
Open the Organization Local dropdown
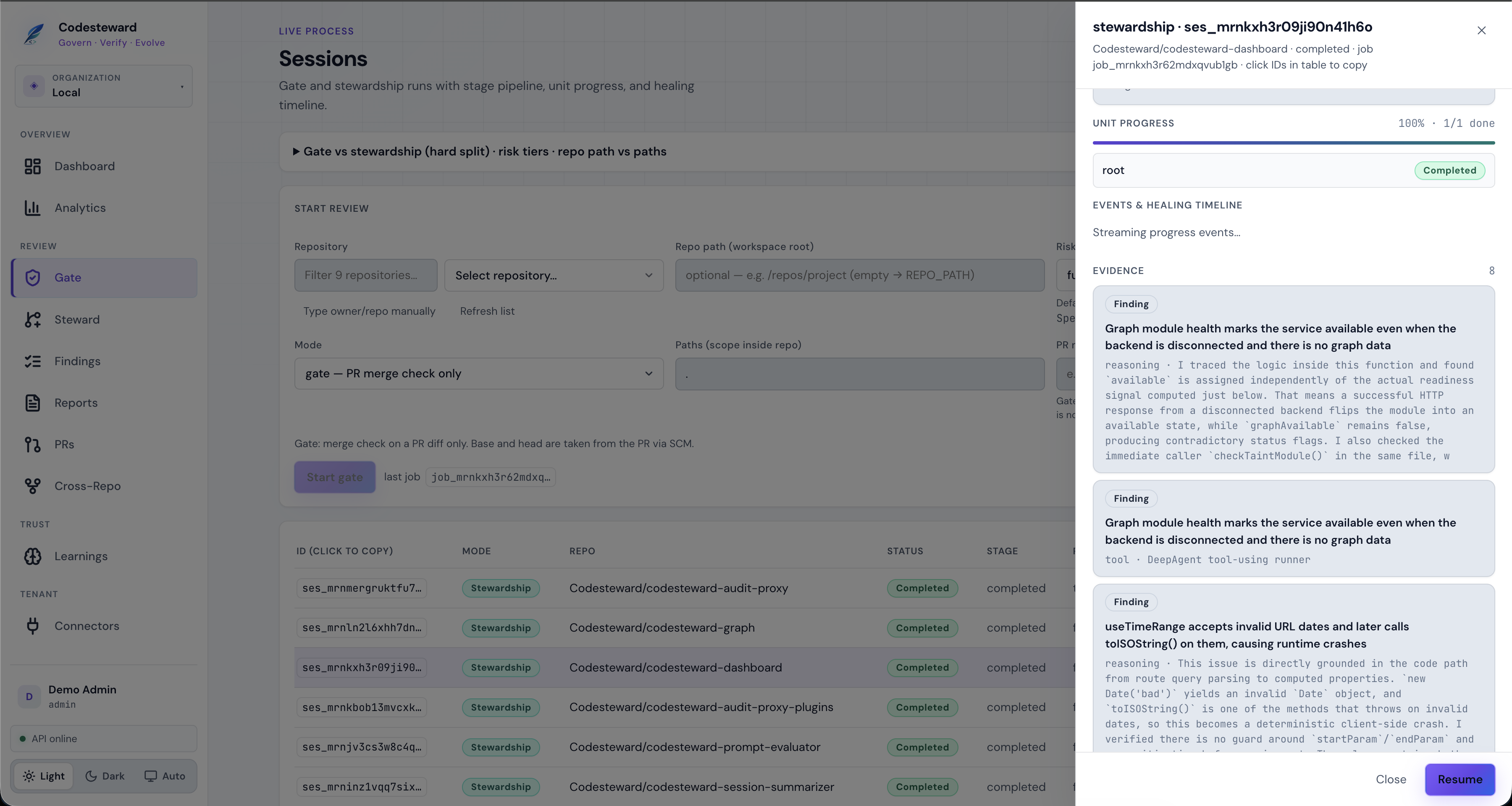[104, 86]
